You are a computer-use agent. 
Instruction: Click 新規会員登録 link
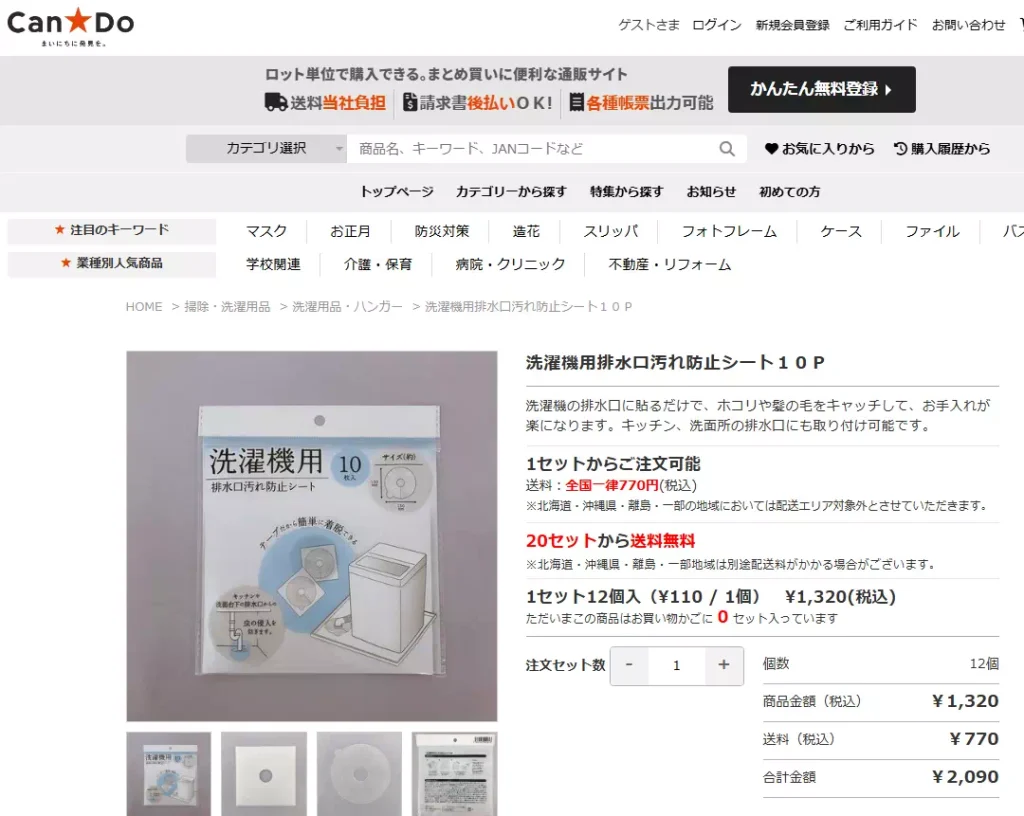point(792,25)
